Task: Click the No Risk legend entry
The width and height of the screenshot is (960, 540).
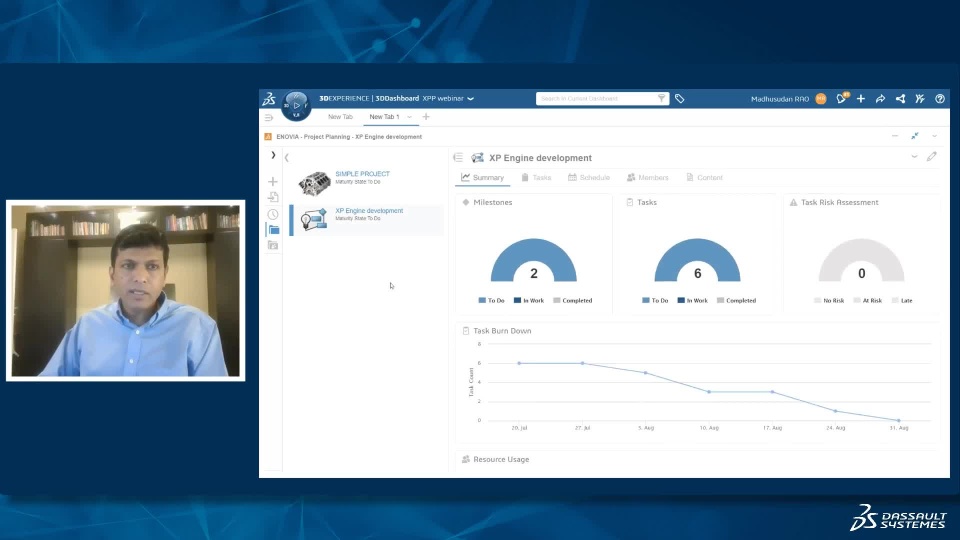Action: pos(829,301)
